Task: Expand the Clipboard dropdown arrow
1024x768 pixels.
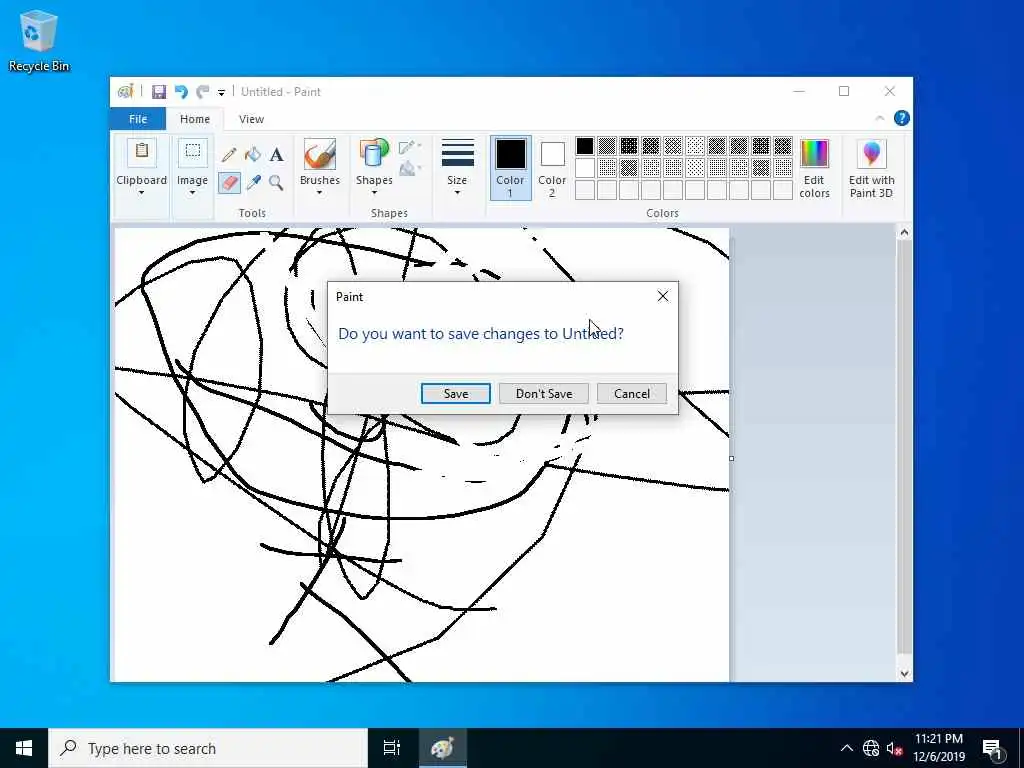Action: (x=141, y=193)
